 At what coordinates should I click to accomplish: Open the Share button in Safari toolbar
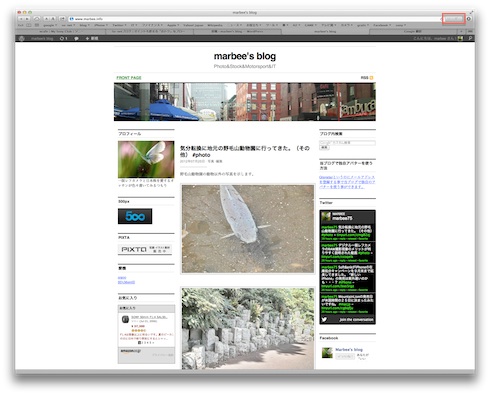point(62,19)
